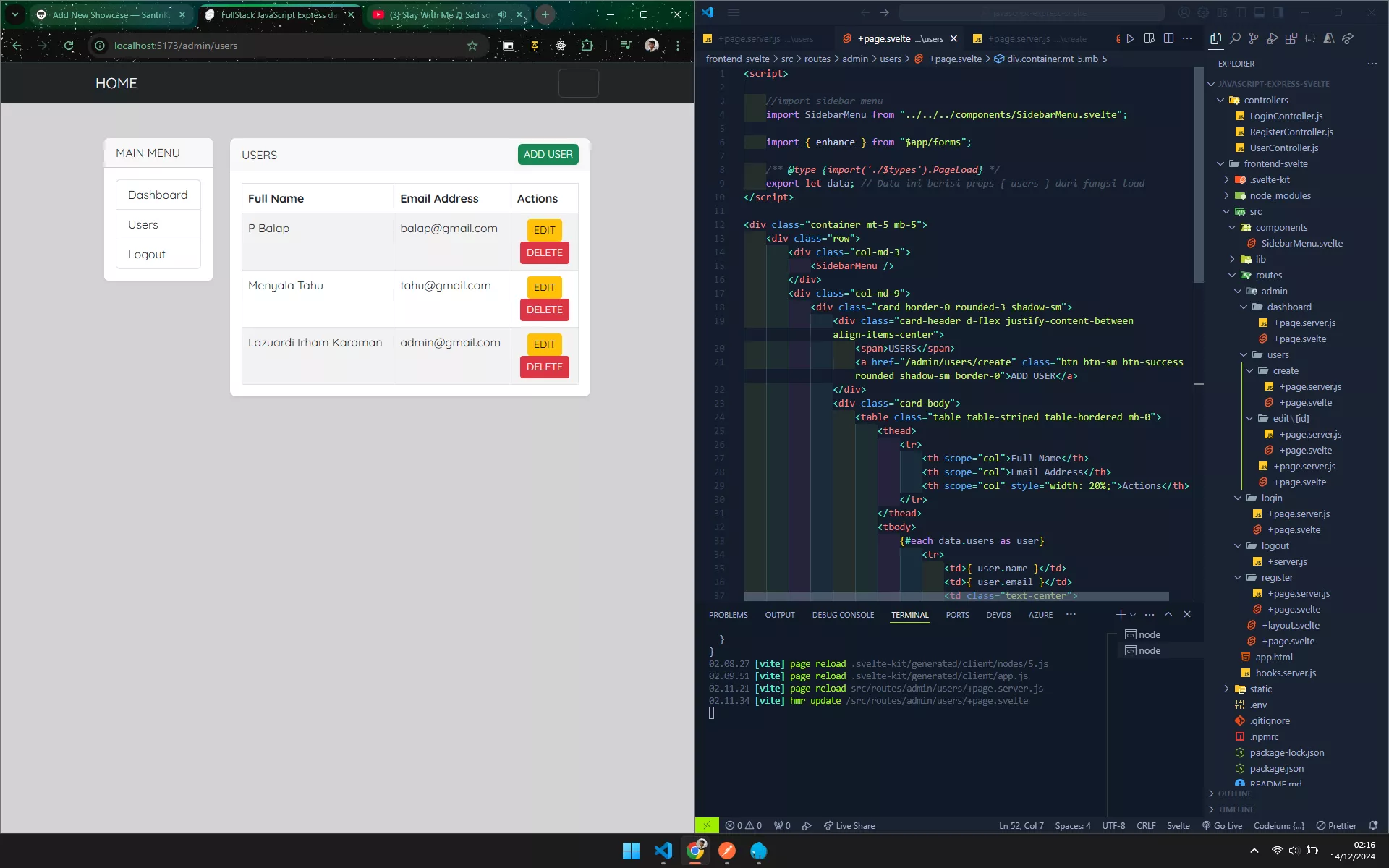Image resolution: width=1389 pixels, height=868 pixels.
Task: Switch to the +page.server.js ...\users editor tab
Action: 764,39
